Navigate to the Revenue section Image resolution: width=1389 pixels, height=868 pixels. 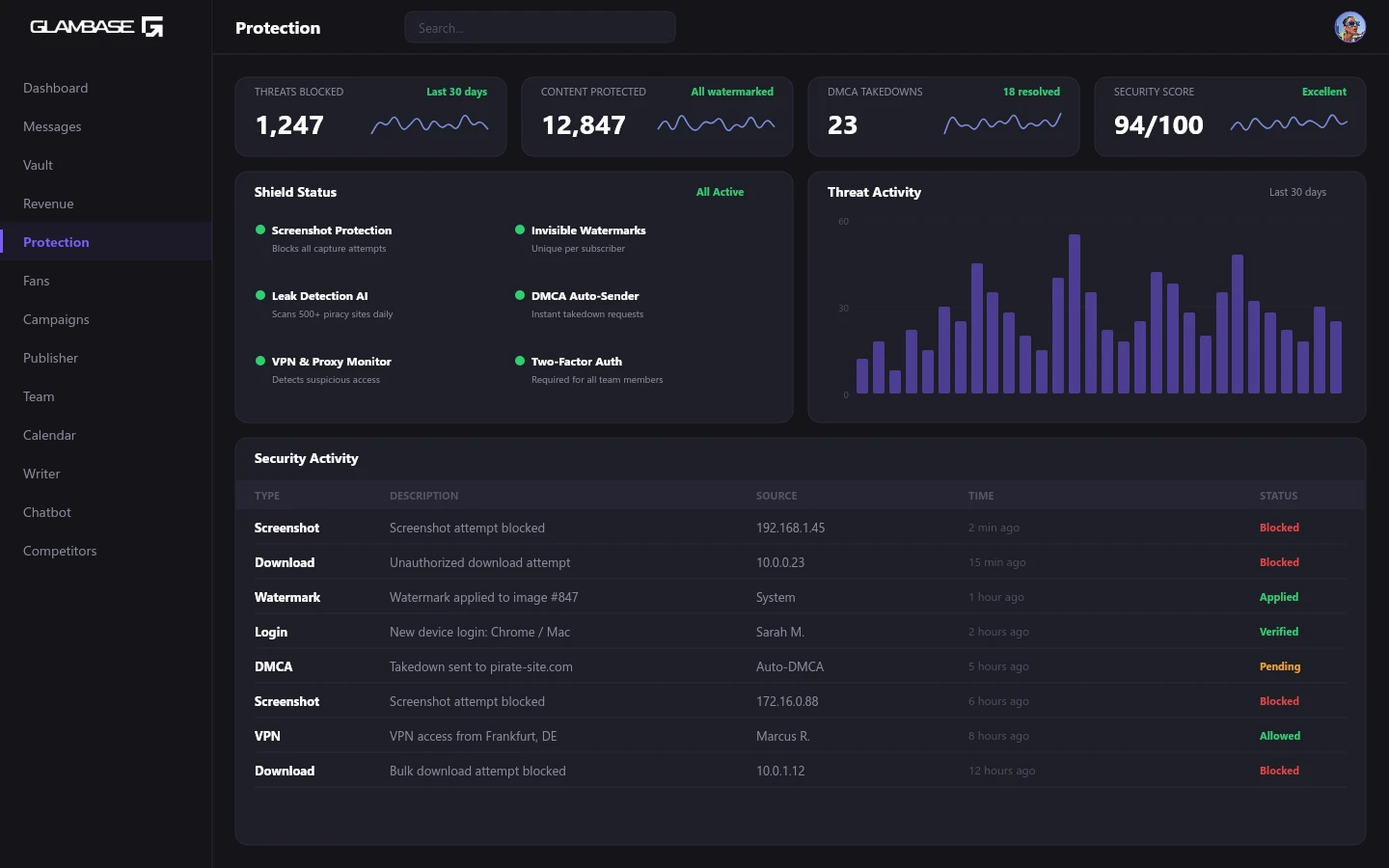(48, 203)
